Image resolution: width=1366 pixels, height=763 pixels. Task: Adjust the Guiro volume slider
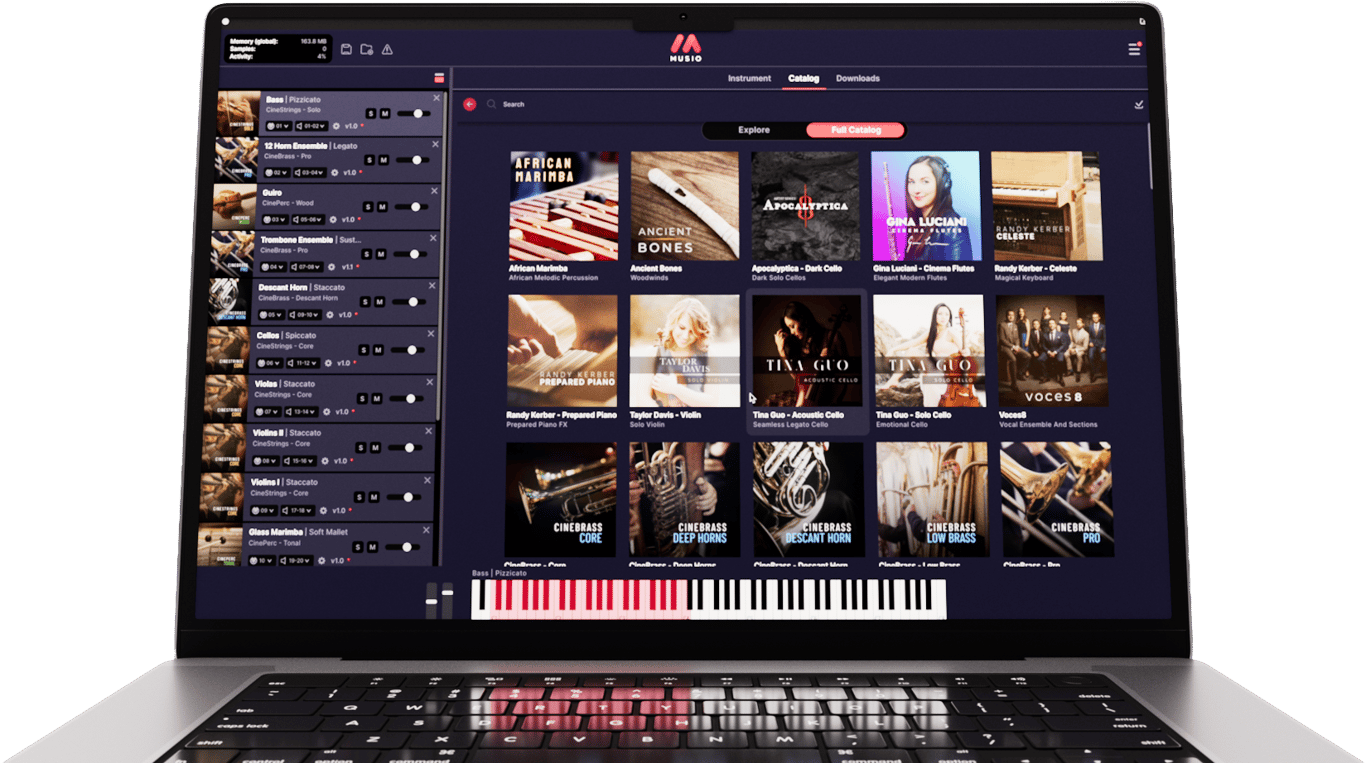pyautogui.click(x=411, y=207)
